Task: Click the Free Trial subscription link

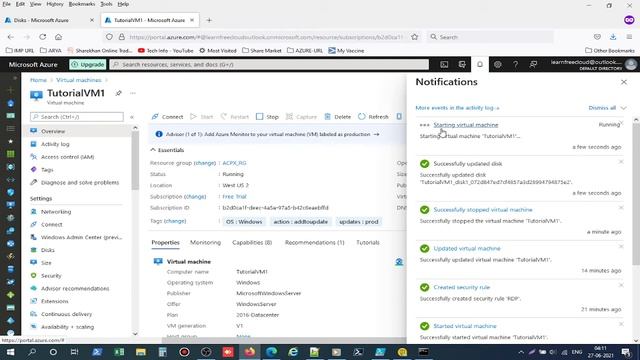Action: coord(234,196)
